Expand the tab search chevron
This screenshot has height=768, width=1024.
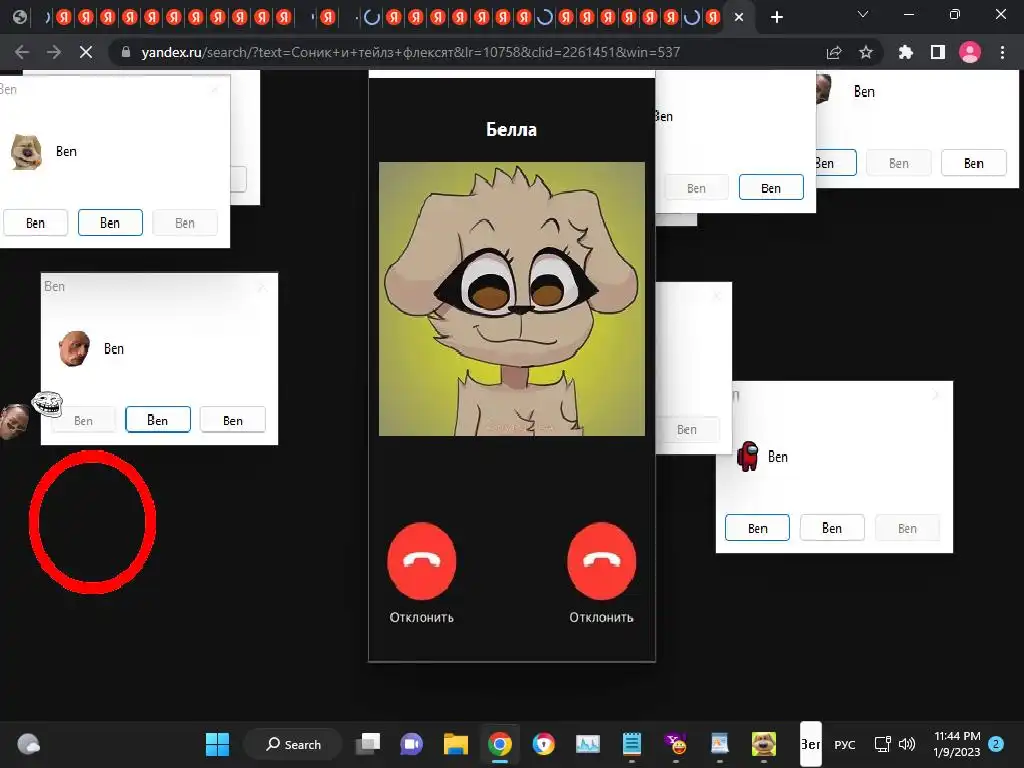point(863,14)
